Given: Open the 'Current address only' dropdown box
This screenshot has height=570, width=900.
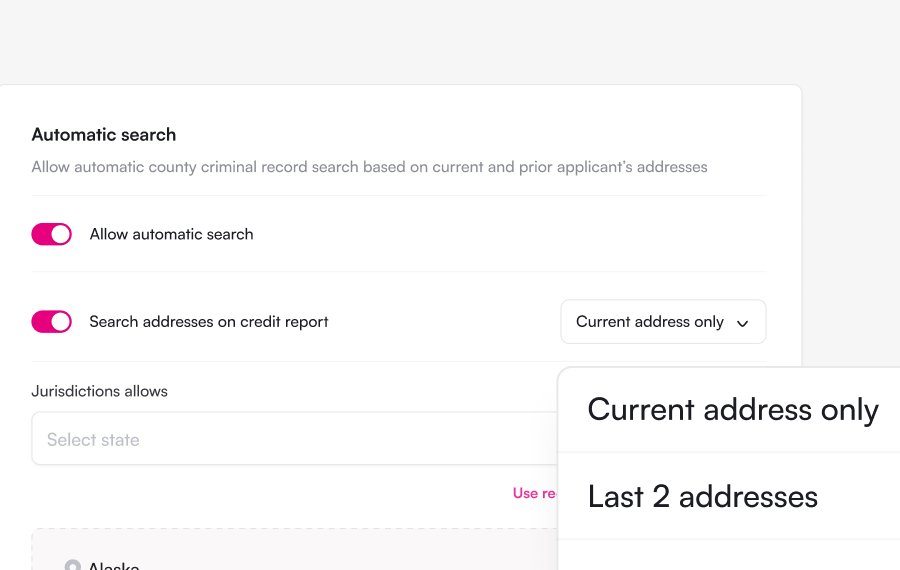Looking at the screenshot, I should point(663,321).
